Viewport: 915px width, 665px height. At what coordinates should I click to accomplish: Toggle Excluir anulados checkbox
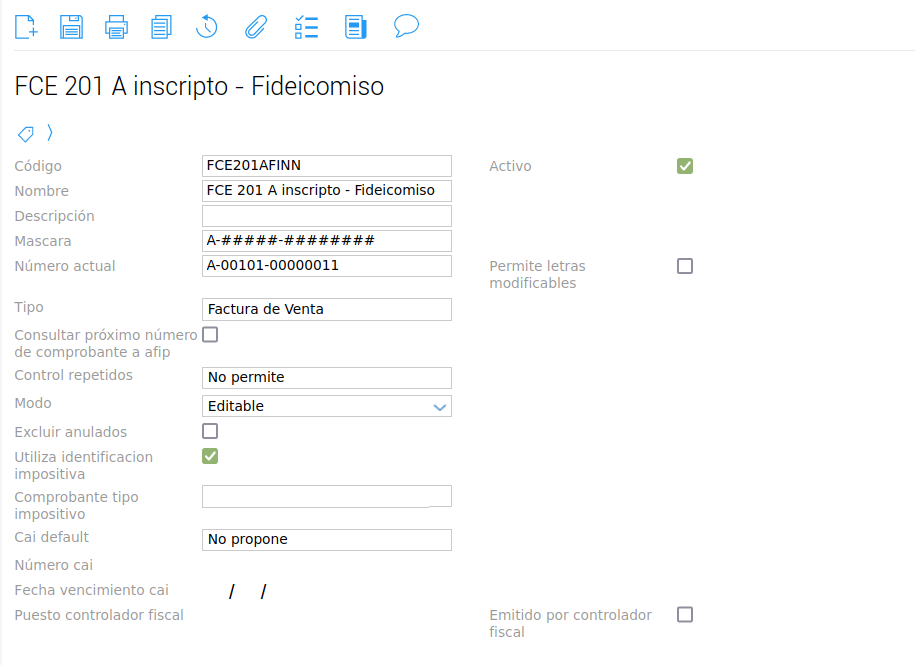coord(210,432)
